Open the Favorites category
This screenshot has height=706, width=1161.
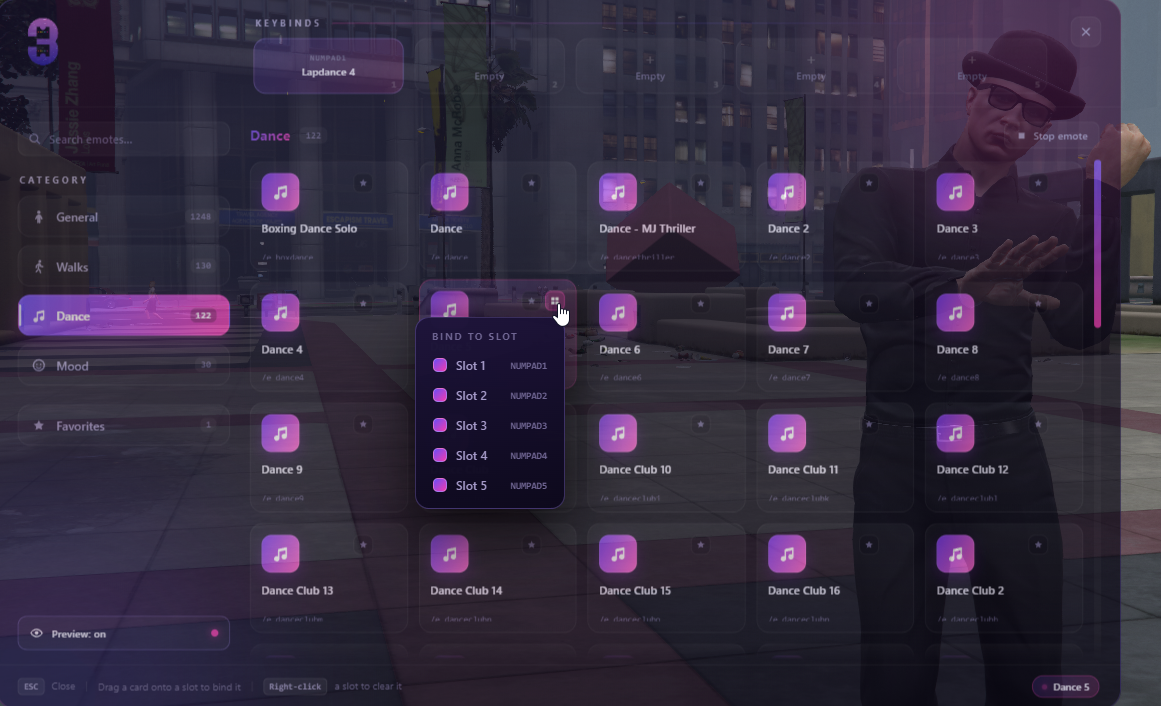click(124, 426)
